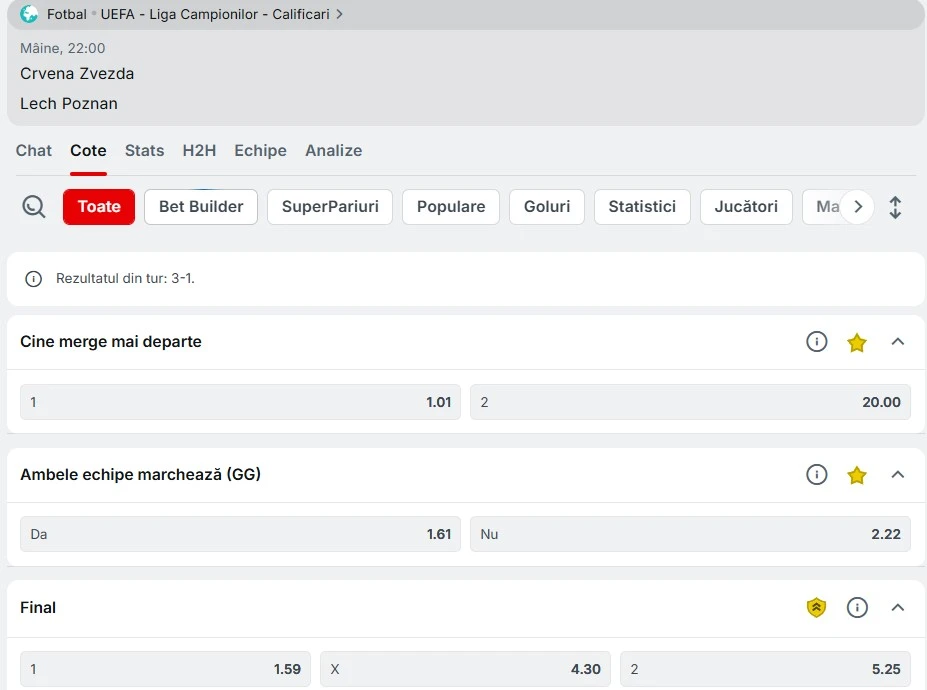Toggle favorite star for Cine merge mai departe
This screenshot has height=690, width=927.
(857, 342)
